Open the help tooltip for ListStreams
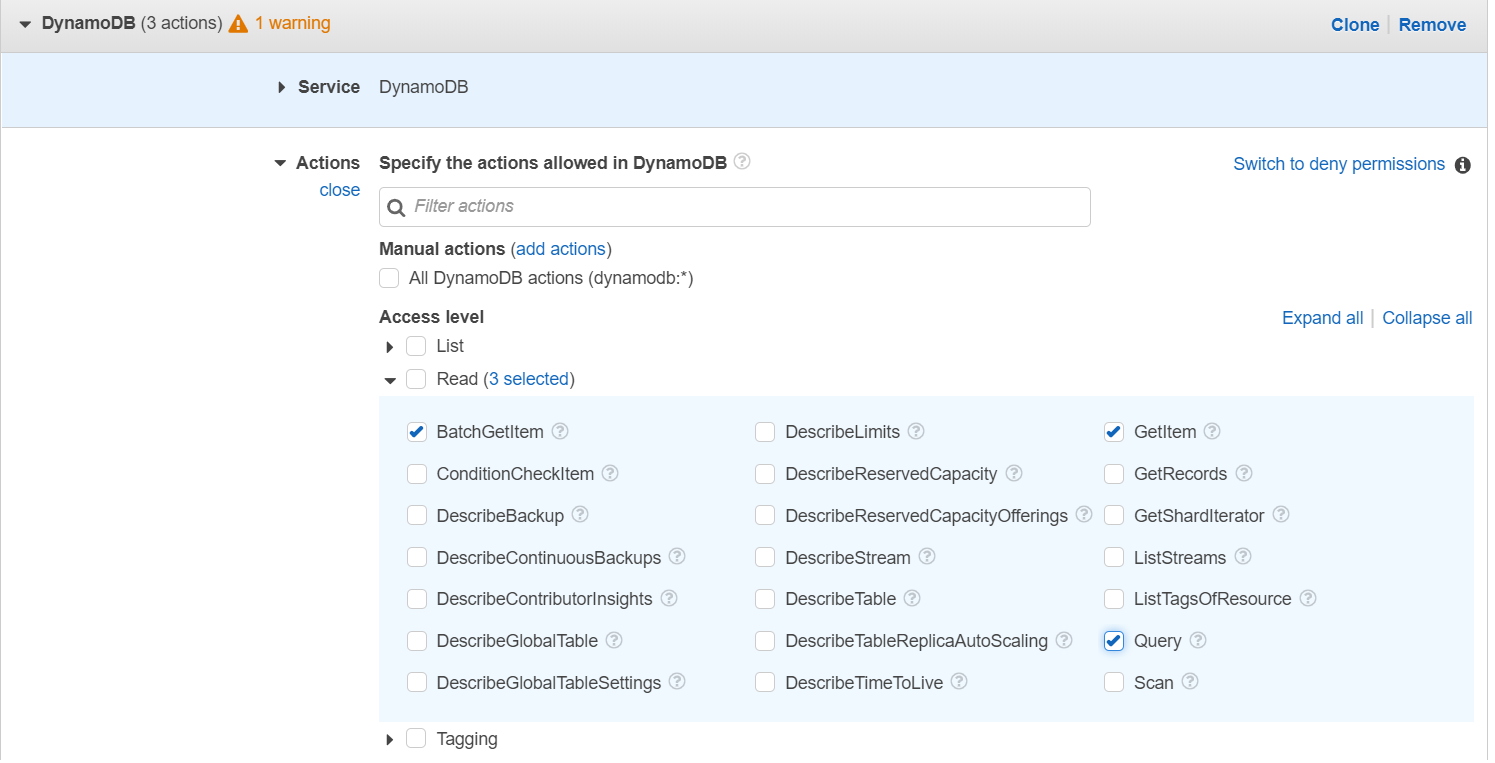Viewport: 1495px width, 763px height. (1243, 557)
